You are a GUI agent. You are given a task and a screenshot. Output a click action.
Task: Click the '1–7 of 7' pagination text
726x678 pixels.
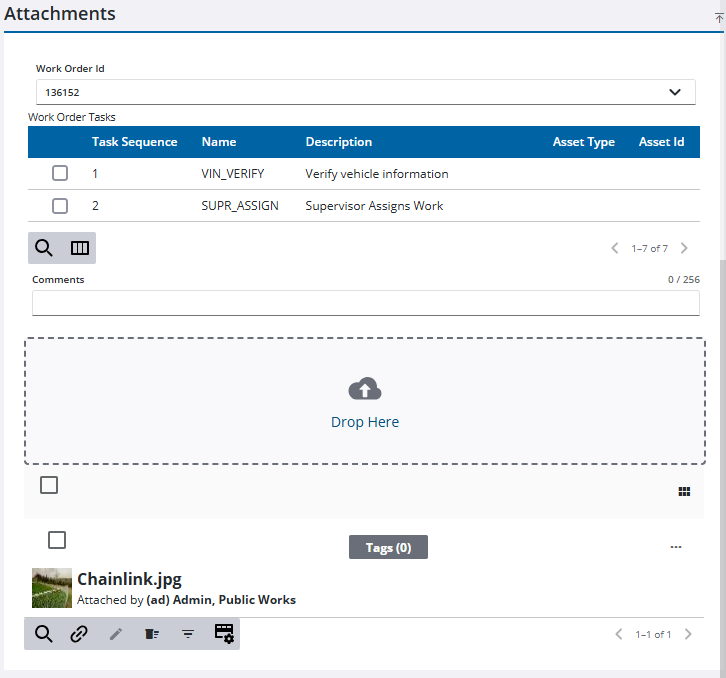[649, 248]
